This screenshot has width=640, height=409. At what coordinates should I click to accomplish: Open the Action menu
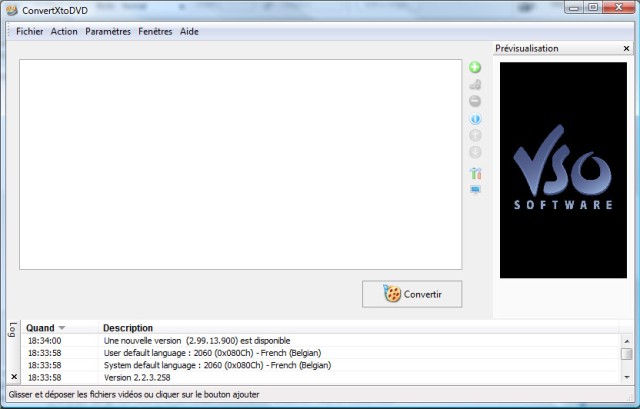click(x=64, y=31)
